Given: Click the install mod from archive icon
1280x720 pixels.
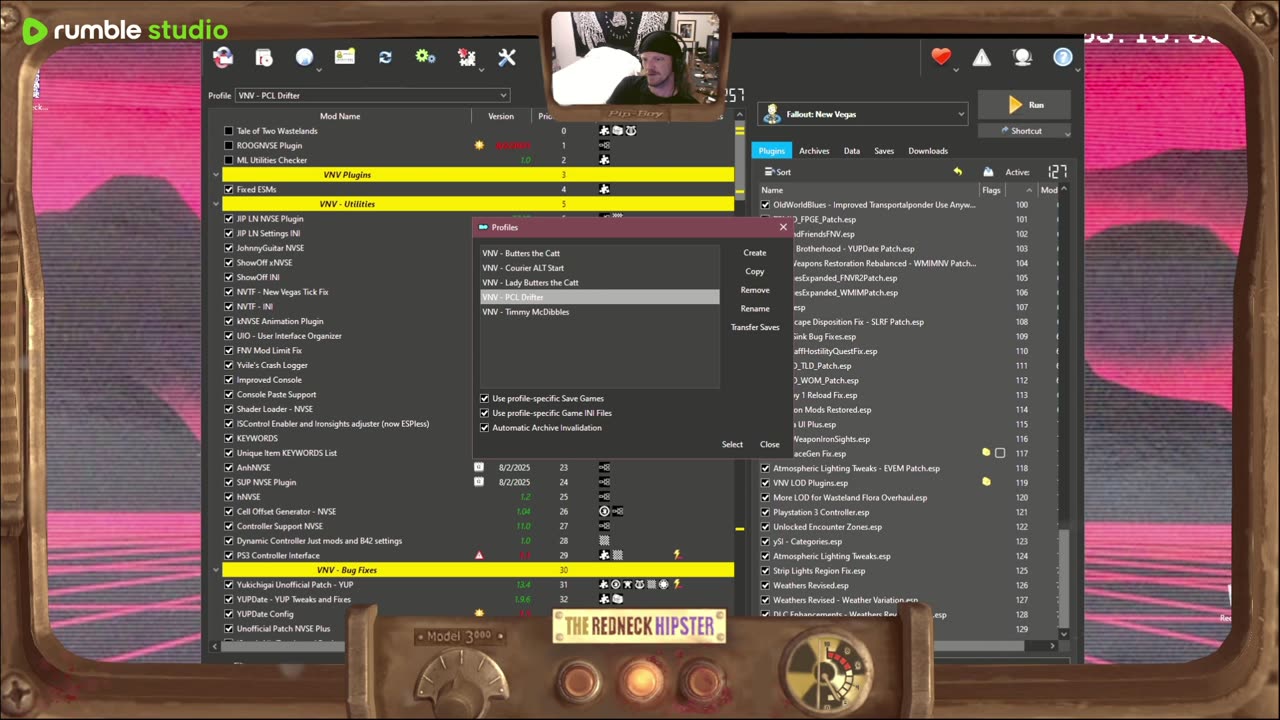Looking at the screenshot, I should point(264,58).
